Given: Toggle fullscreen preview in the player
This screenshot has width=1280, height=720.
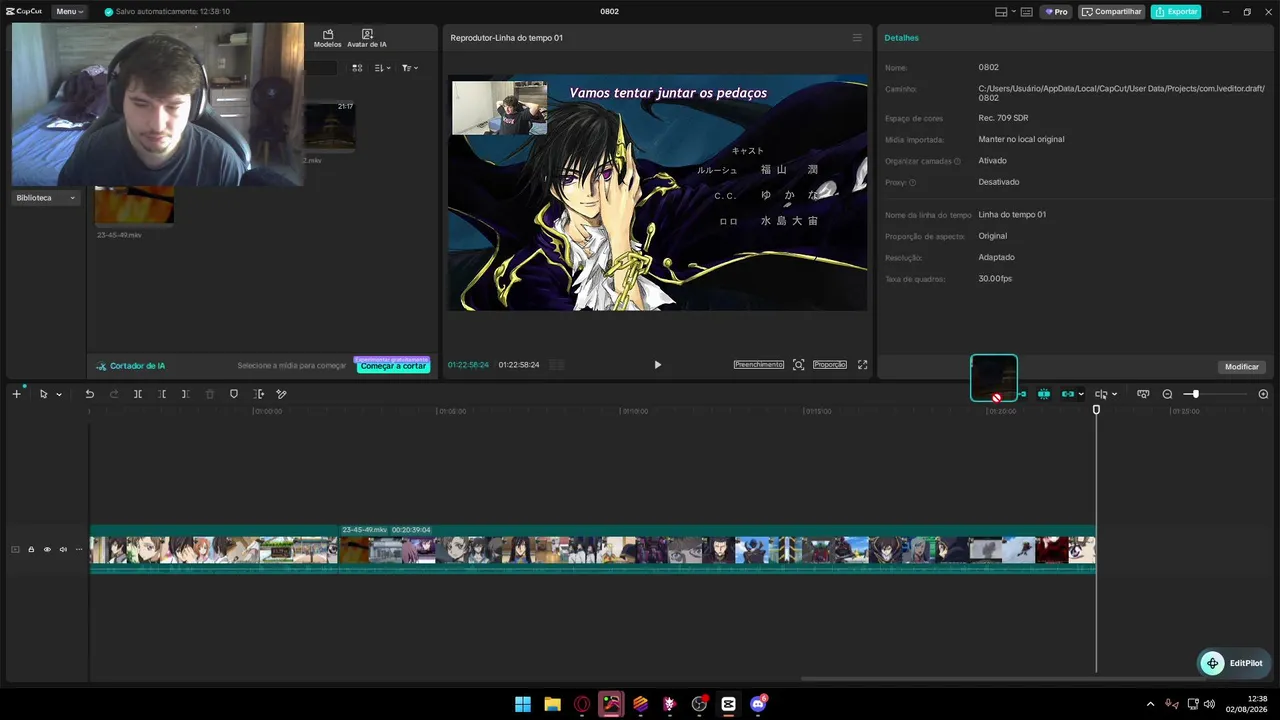Looking at the screenshot, I should [862, 365].
